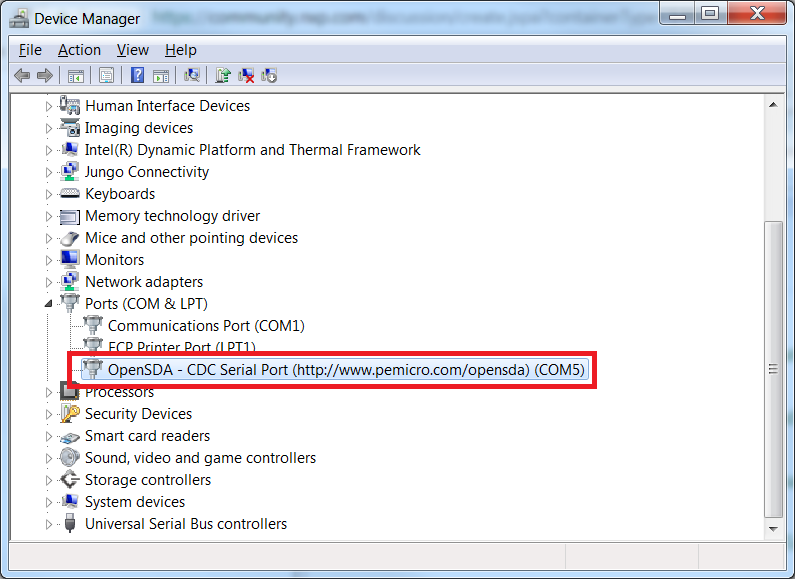This screenshot has height=579, width=795.
Task: Expand the System devices node
Action: point(49,502)
